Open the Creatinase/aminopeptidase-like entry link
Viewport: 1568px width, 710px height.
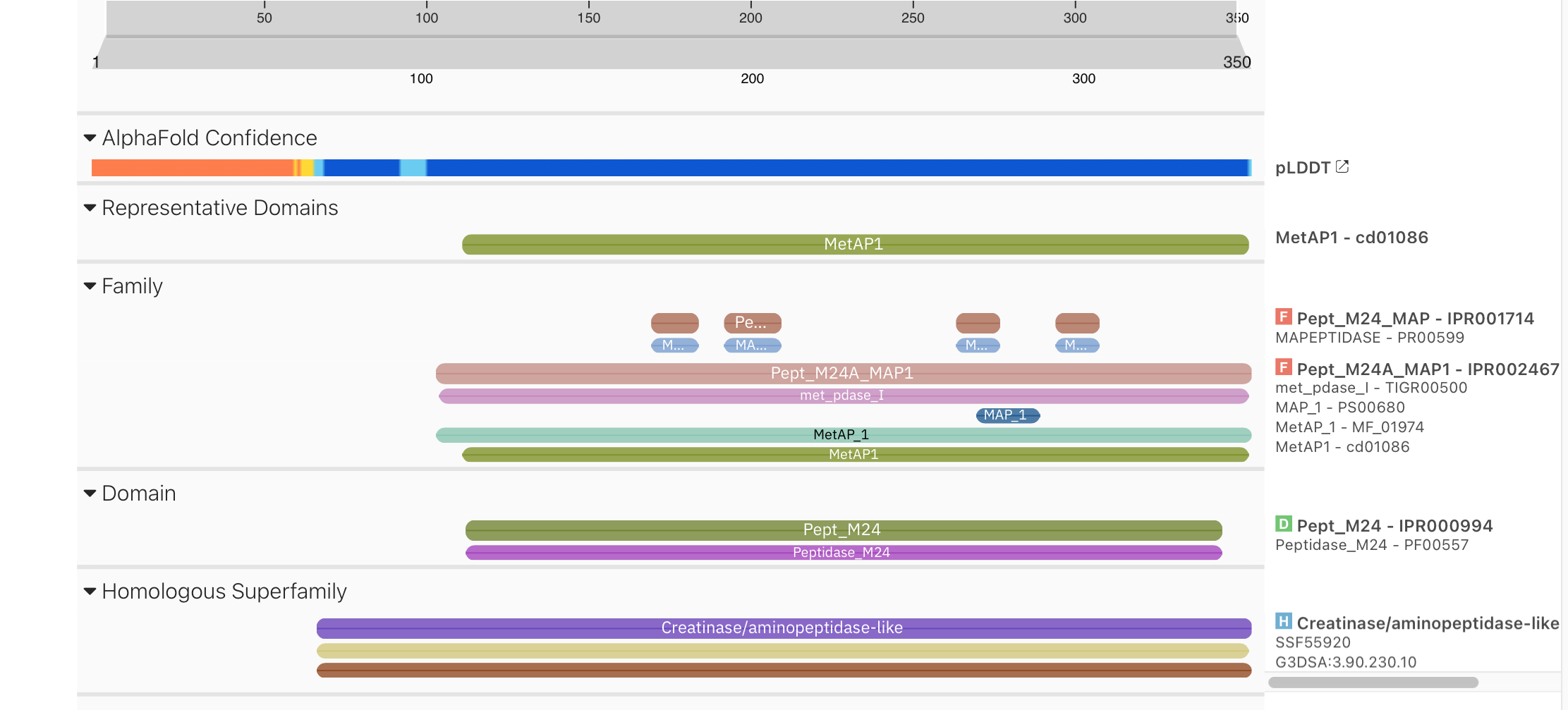pos(1428,623)
